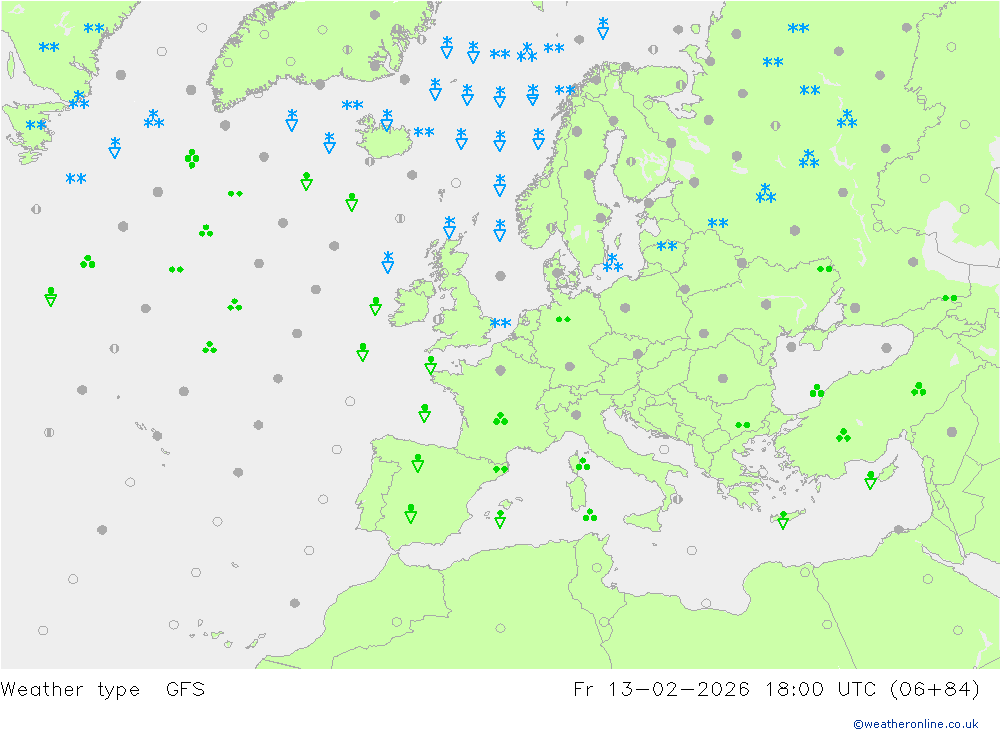This screenshot has width=1000, height=733.
Task: Click the rain symbol south of Sardinia
Action: (x=590, y=515)
